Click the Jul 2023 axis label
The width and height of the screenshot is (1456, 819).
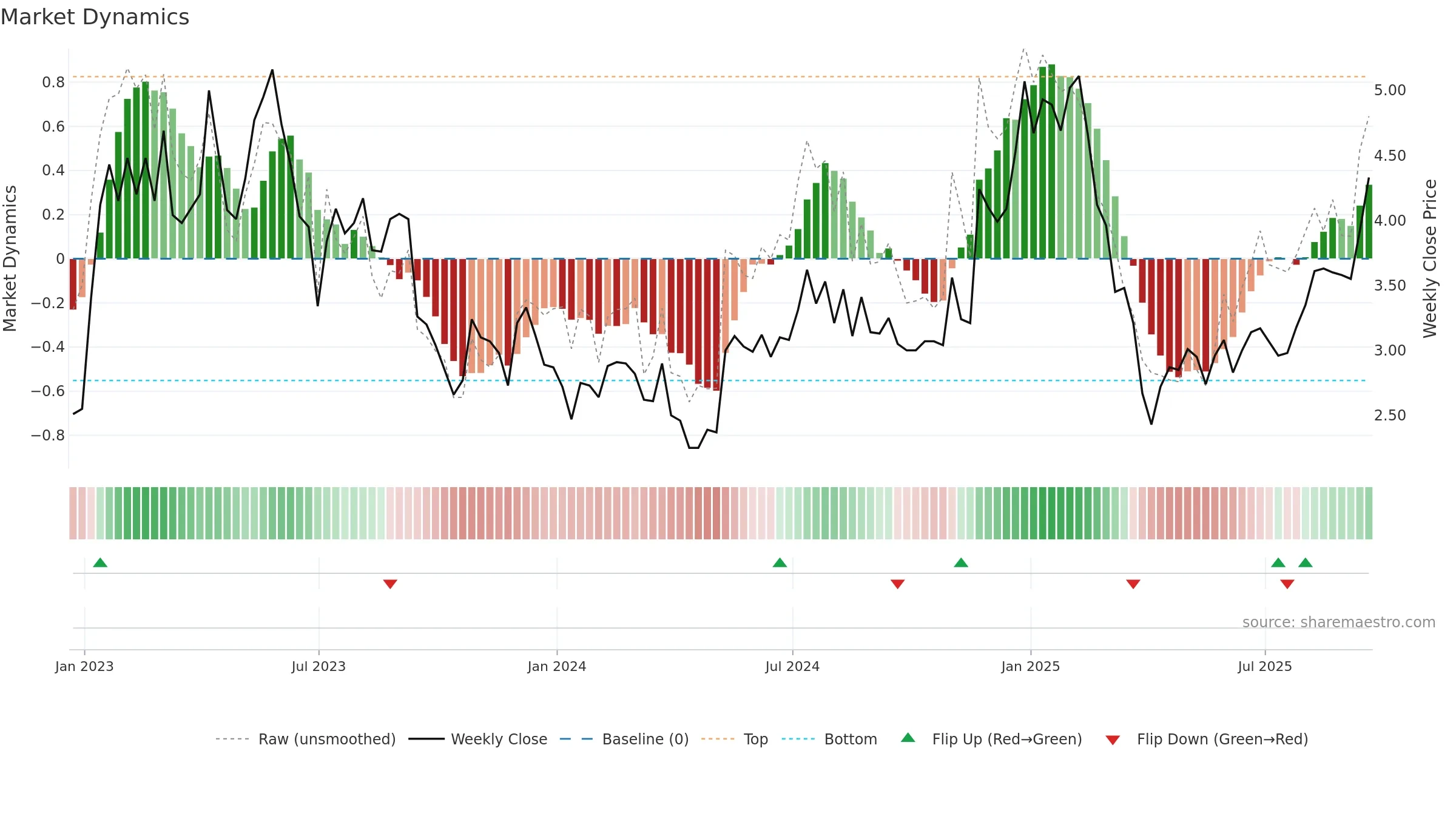tap(318, 666)
